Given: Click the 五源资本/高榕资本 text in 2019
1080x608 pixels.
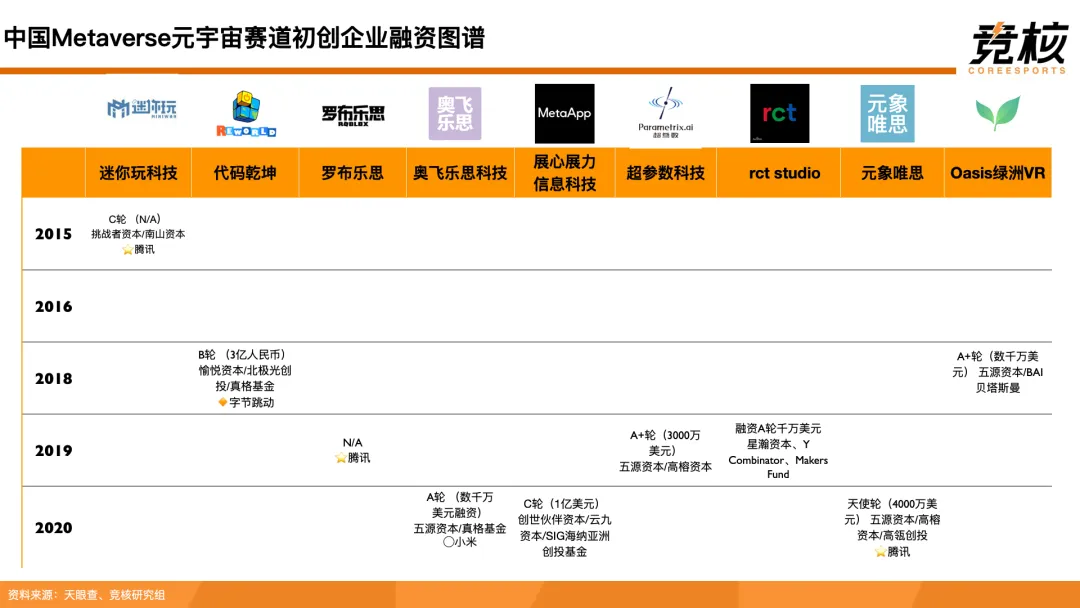Looking at the screenshot, I should pyautogui.click(x=665, y=467).
